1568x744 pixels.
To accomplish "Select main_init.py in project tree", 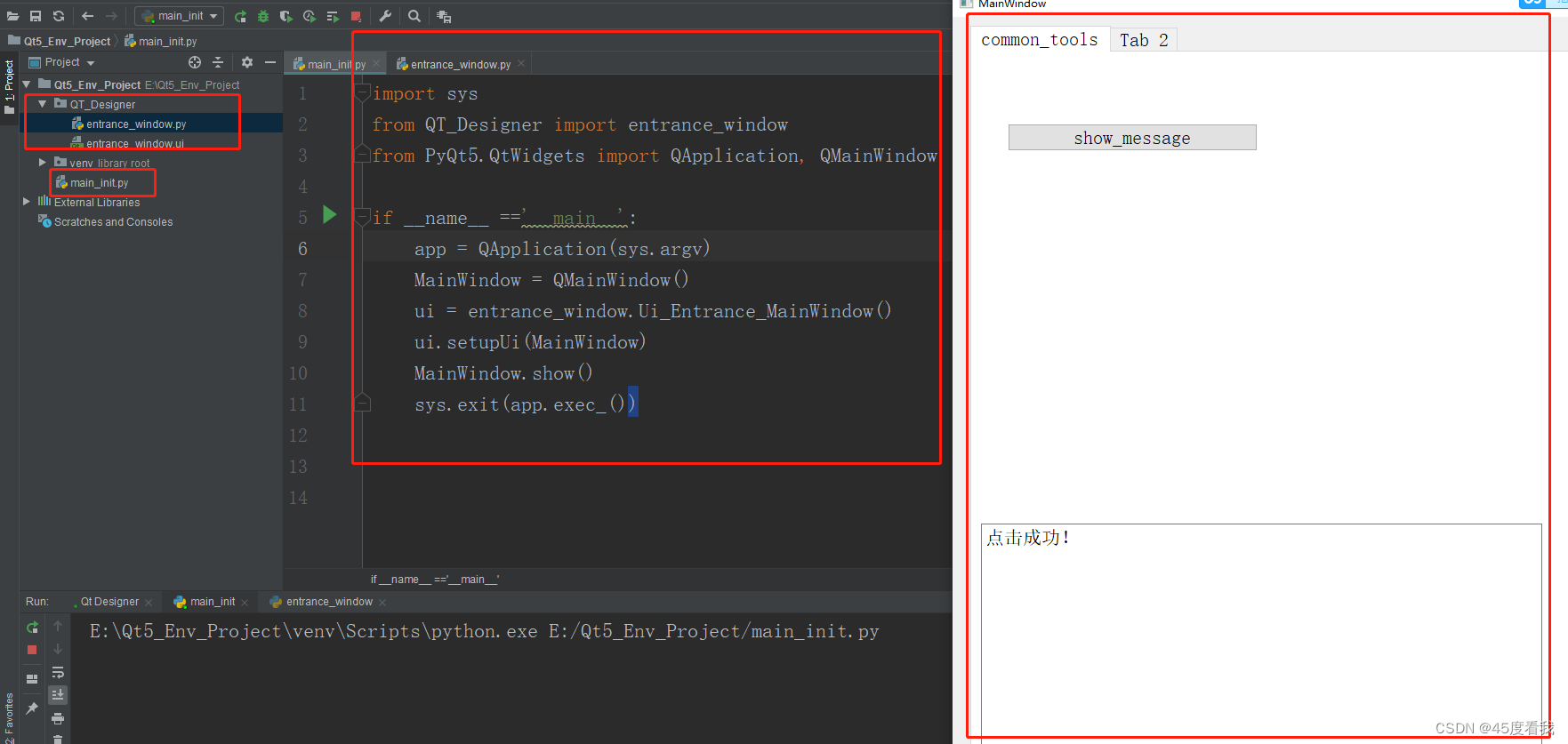I will [99, 182].
